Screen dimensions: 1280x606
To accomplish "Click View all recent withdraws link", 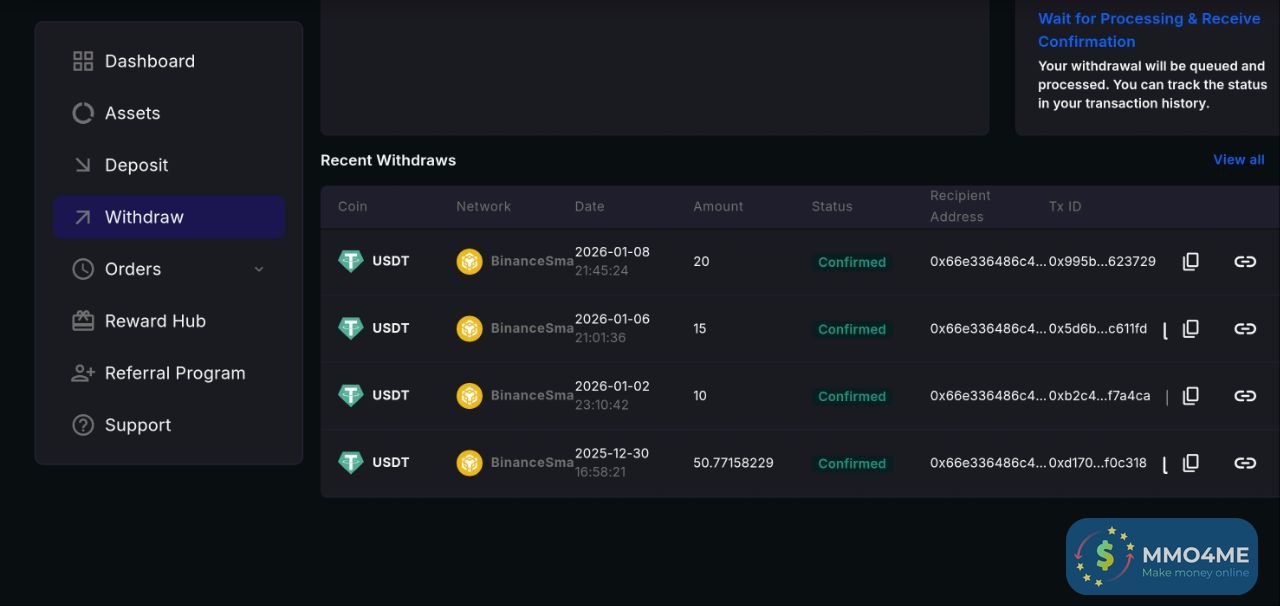I will [x=1238, y=160].
